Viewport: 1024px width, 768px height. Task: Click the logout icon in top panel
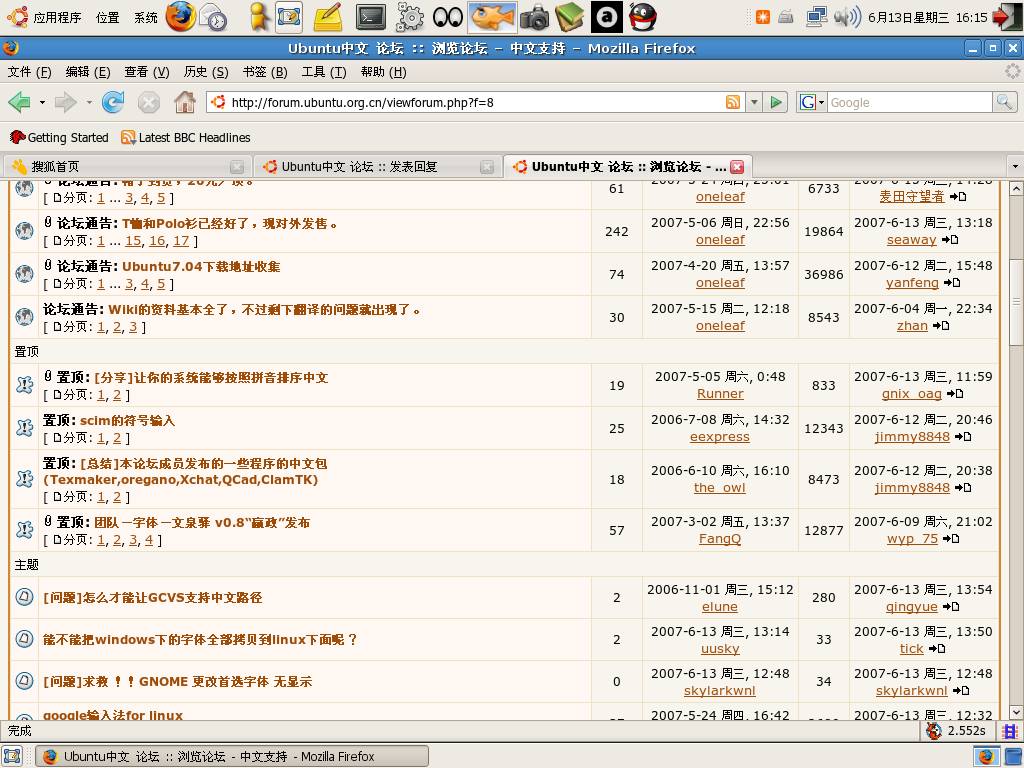pos(1006,17)
